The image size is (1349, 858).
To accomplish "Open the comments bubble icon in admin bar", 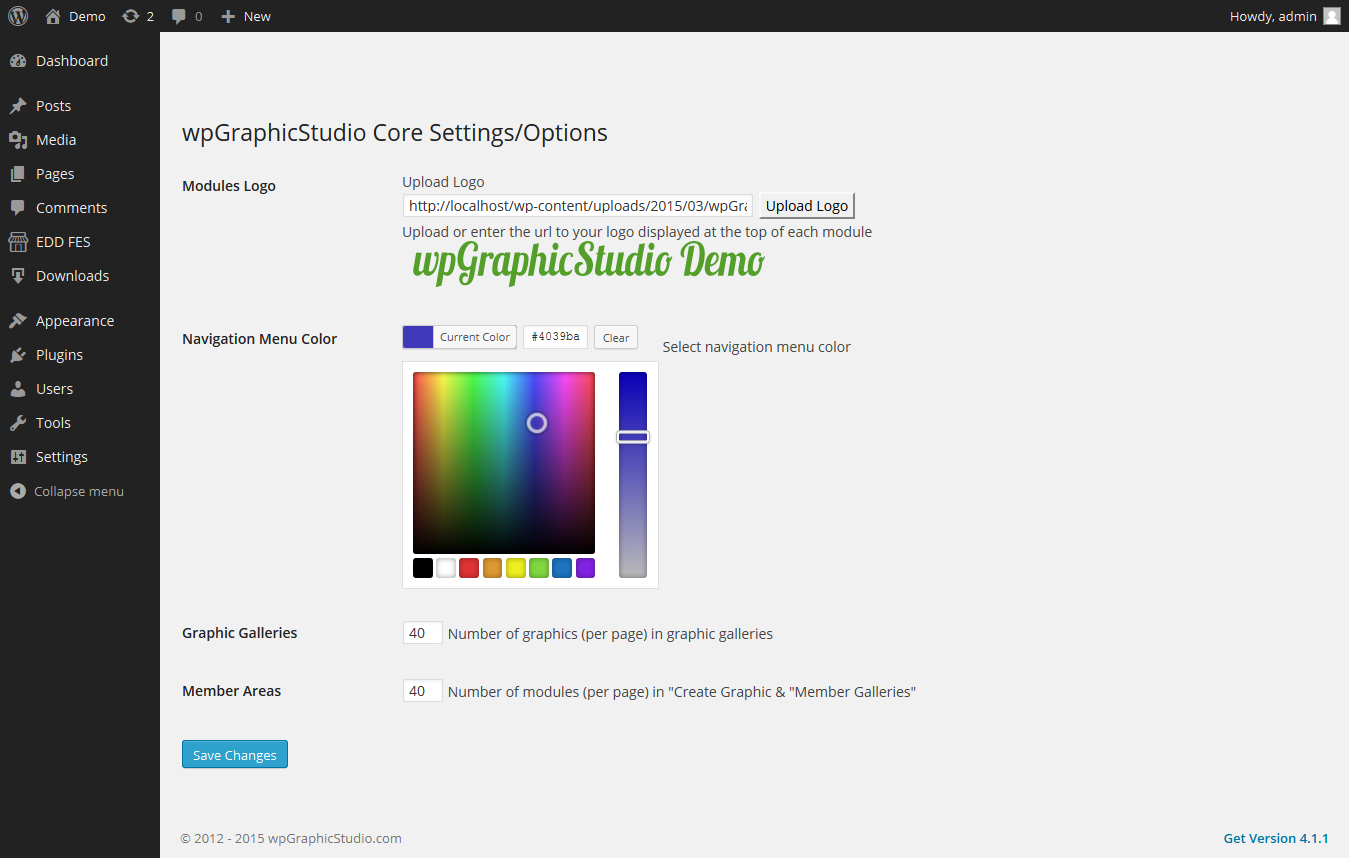I will coord(178,16).
